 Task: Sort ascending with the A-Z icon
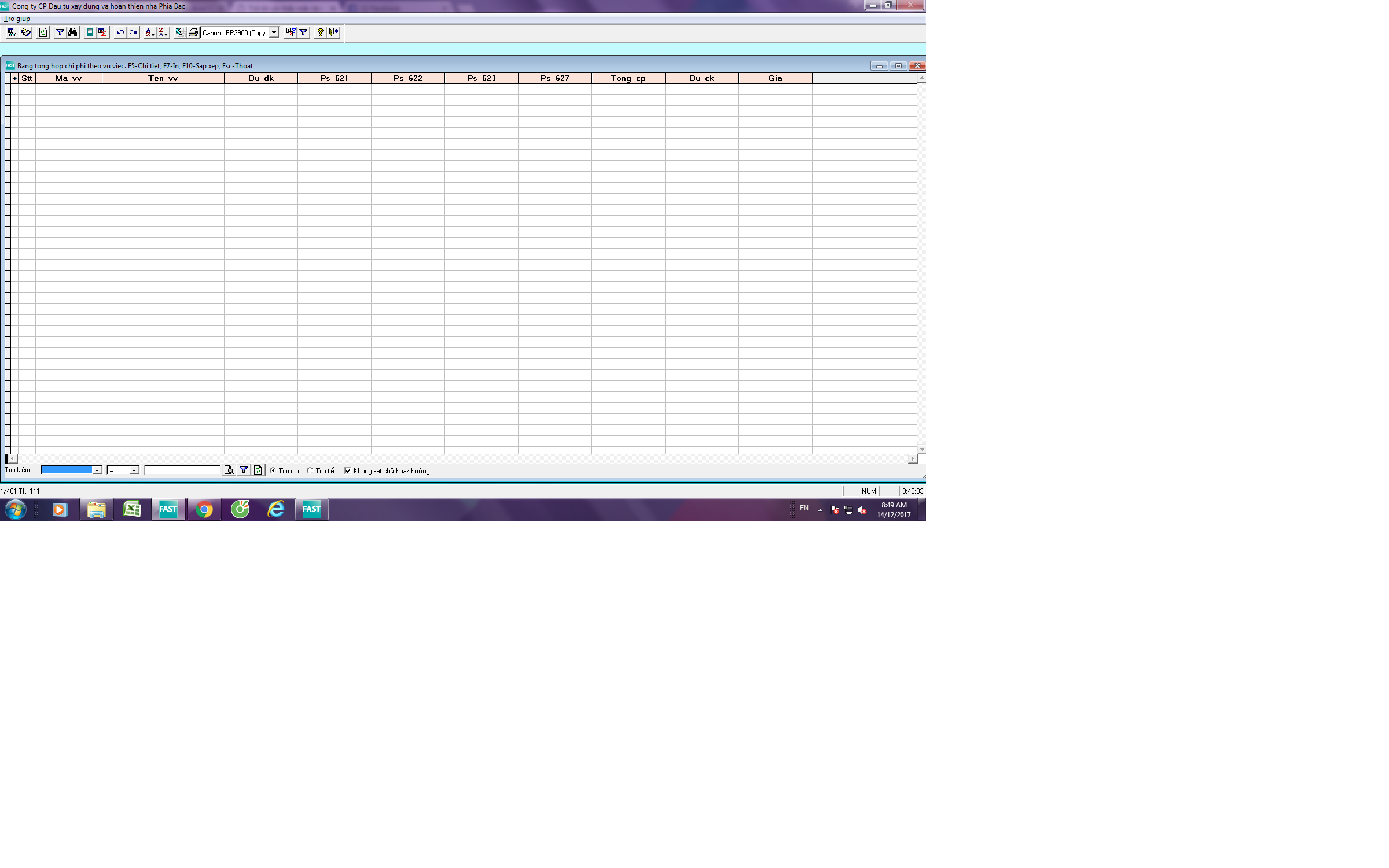point(150,32)
